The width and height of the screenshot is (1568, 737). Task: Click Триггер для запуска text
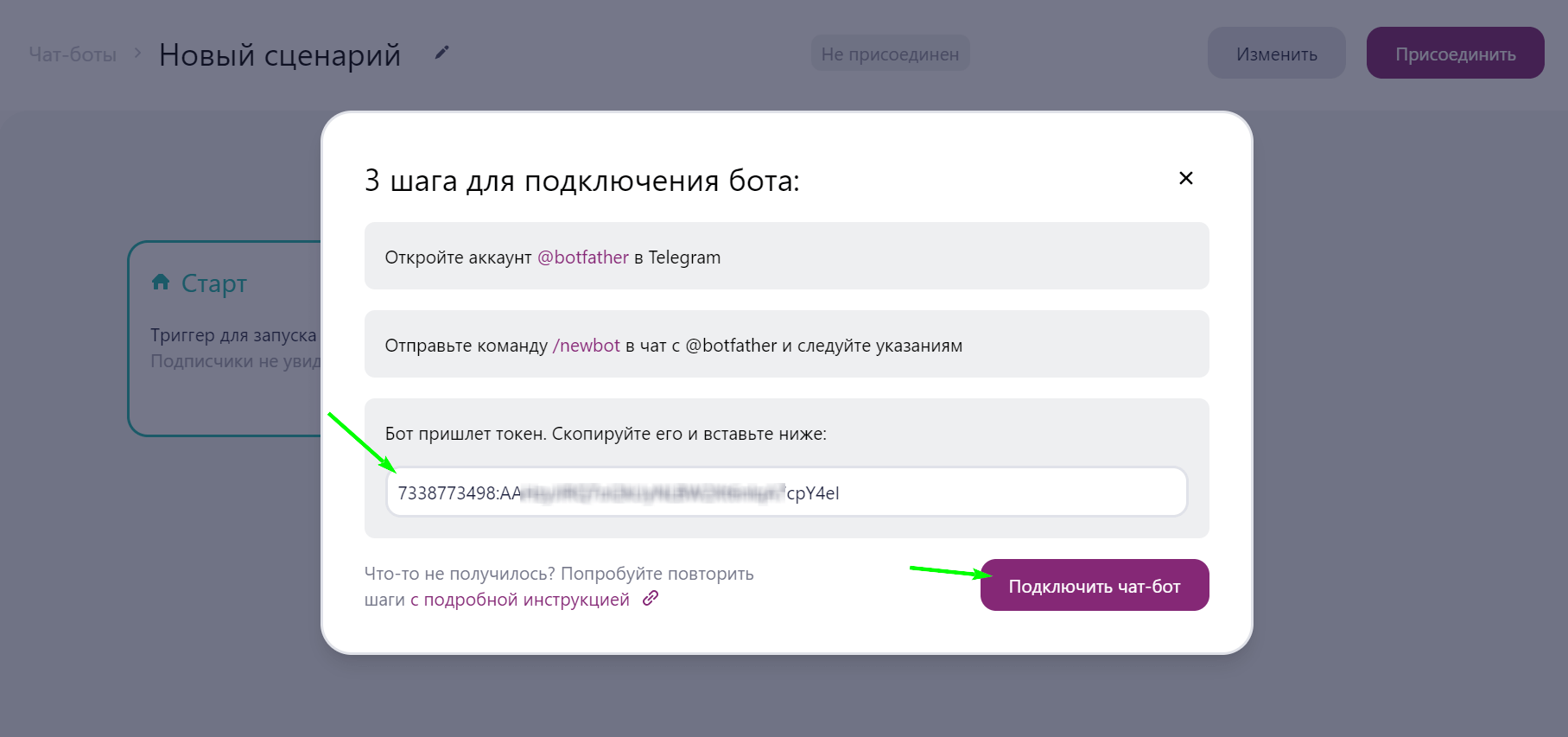tap(233, 335)
